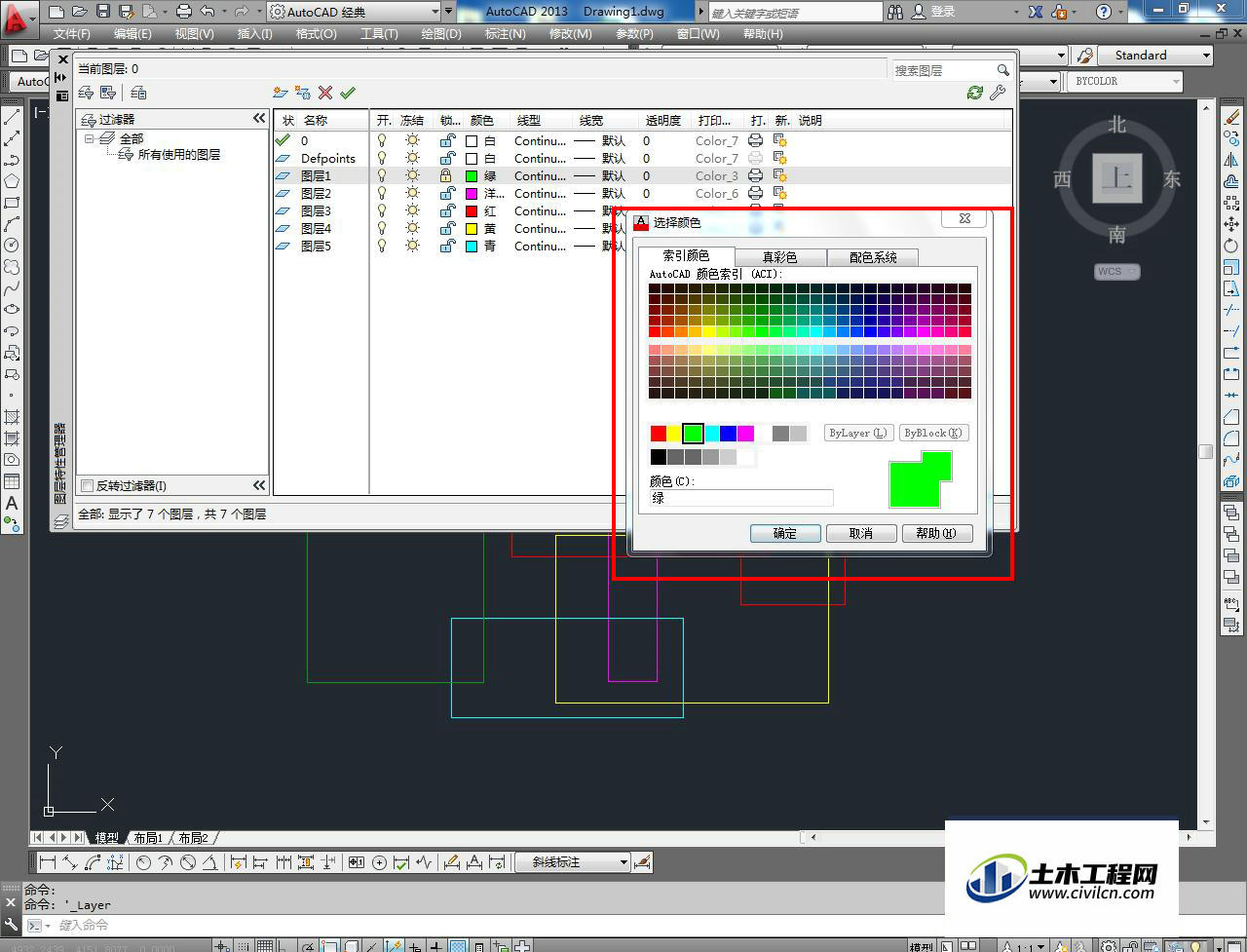Select the Line tool in left draw toolbar

(12, 117)
